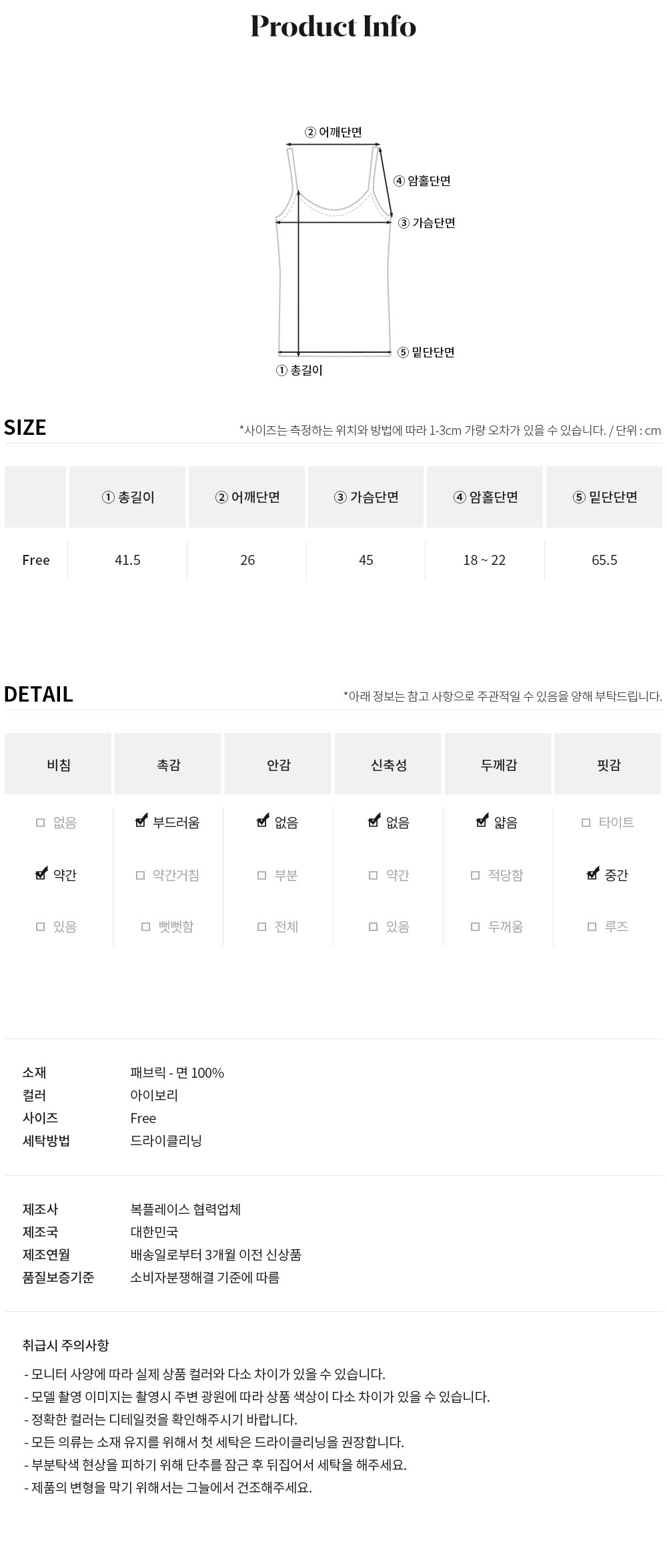This screenshot has height=1568, width=667.
Task: Click the Product Info heading
Action: pyautogui.click(x=333, y=27)
